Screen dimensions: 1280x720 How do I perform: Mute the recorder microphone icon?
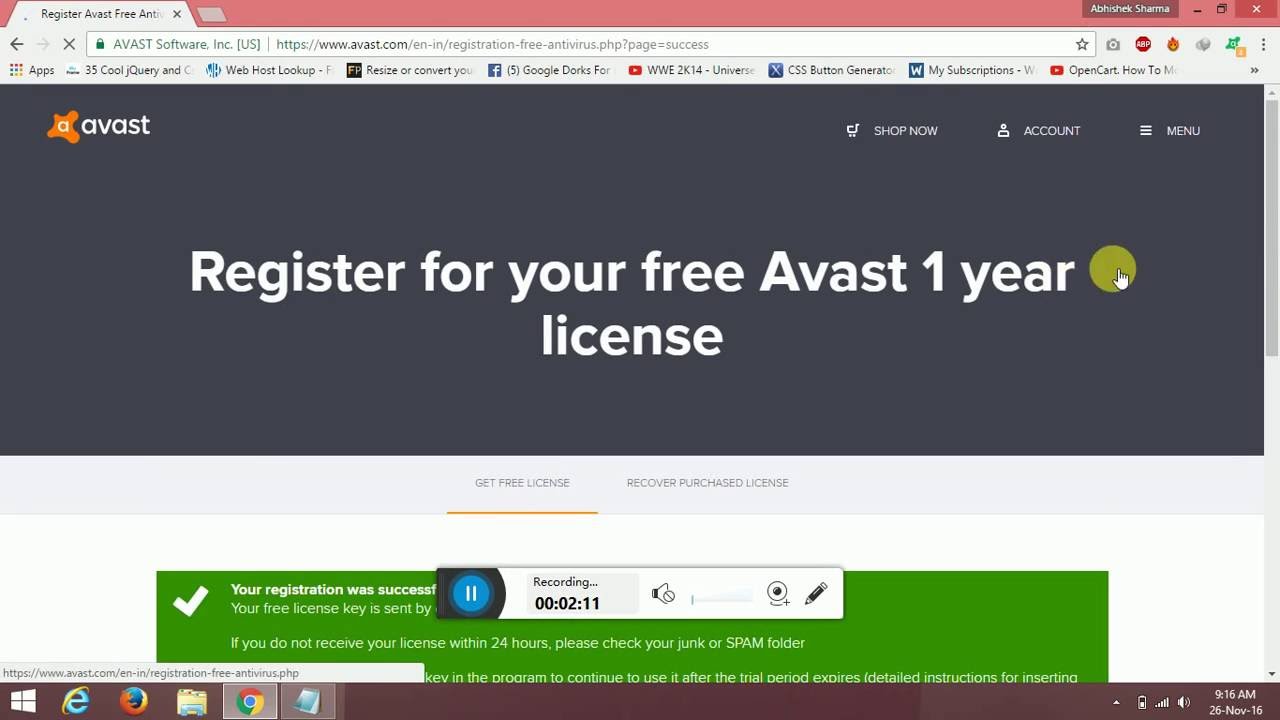(x=663, y=594)
